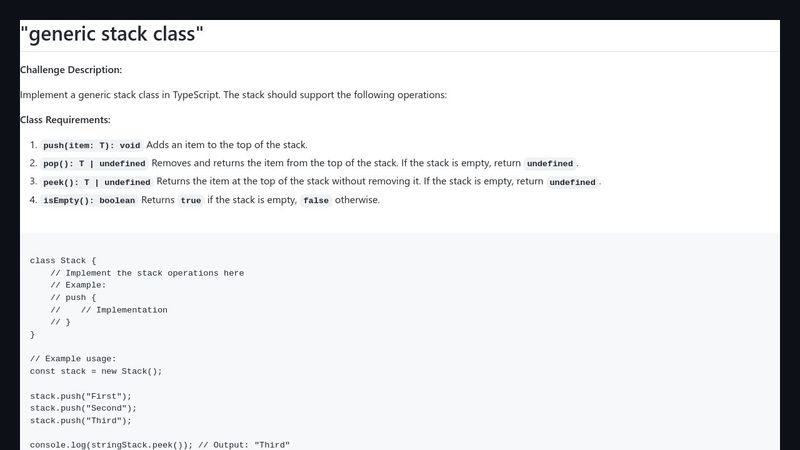Click 'undefined' tag at the end of peek description
This screenshot has height=450, width=800.
pyautogui.click(x=572, y=182)
